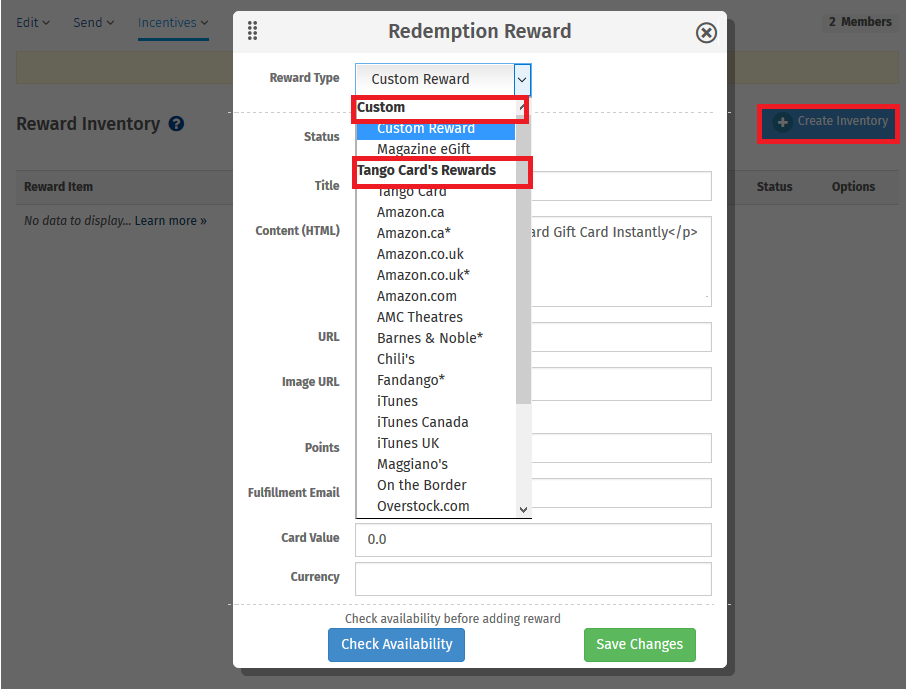Focus the Currency text field
Screen dimensions: 906x689
pyautogui.click(x=533, y=578)
